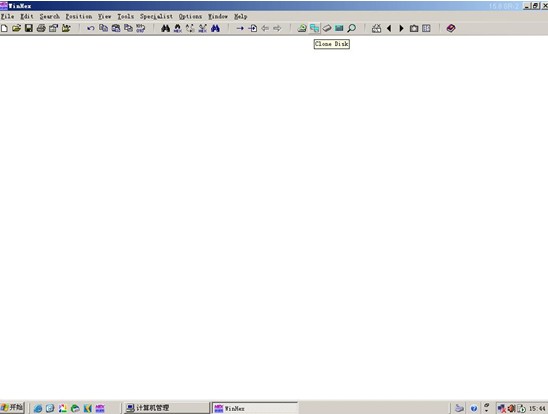Click the icon right of paste
This screenshot has width=548, height=414.
pos(128,28)
